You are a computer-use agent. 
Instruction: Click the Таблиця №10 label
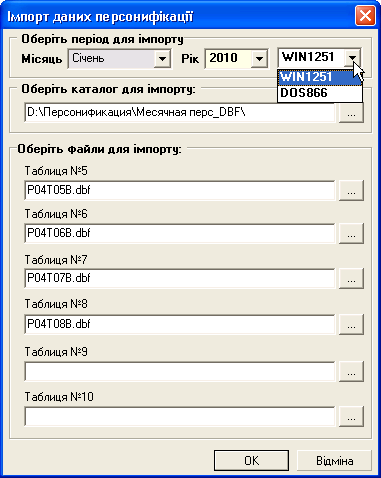click(x=59, y=397)
